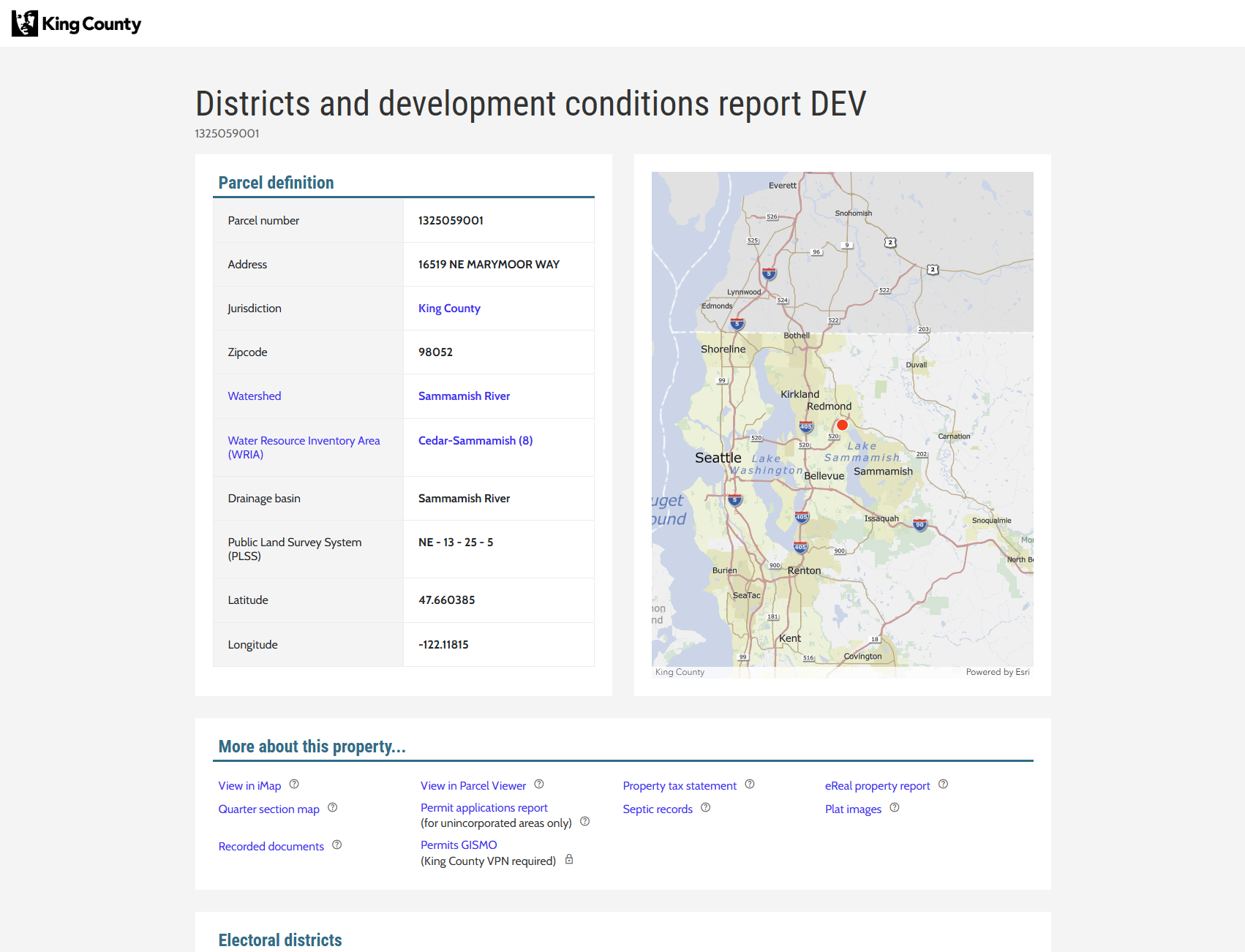Open Permits GISMO

458,845
